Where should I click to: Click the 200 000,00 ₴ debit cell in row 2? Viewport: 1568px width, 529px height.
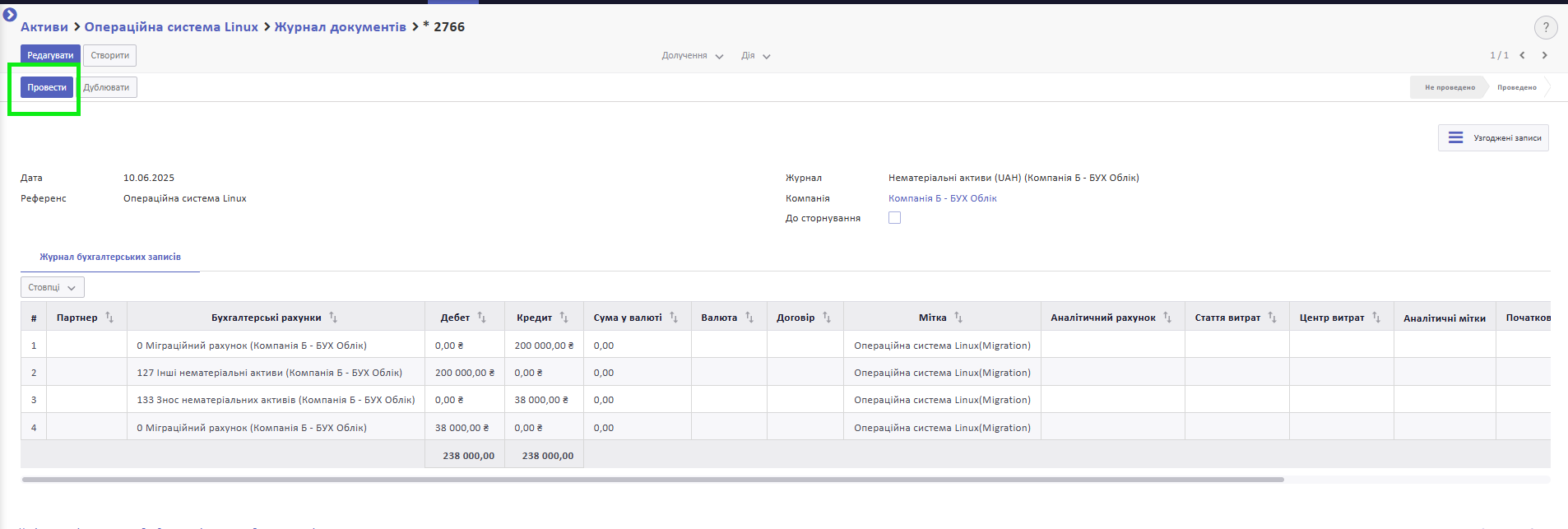point(465,373)
